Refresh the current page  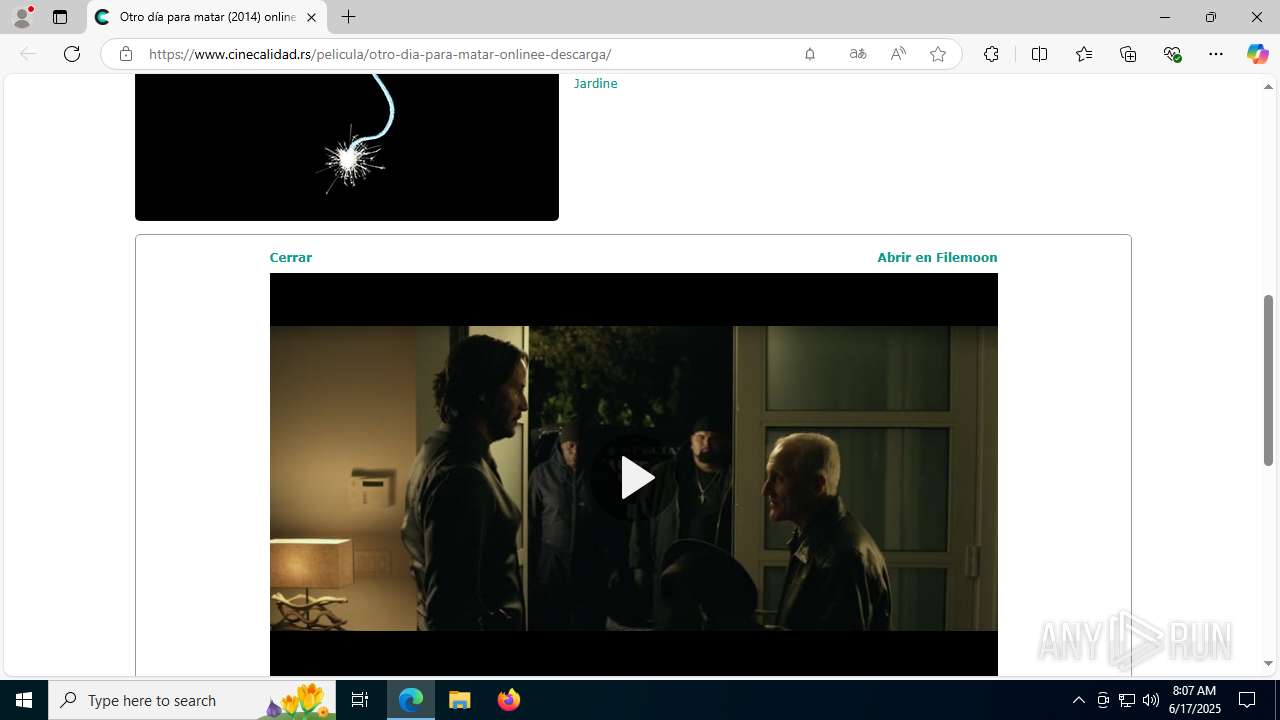click(x=72, y=54)
